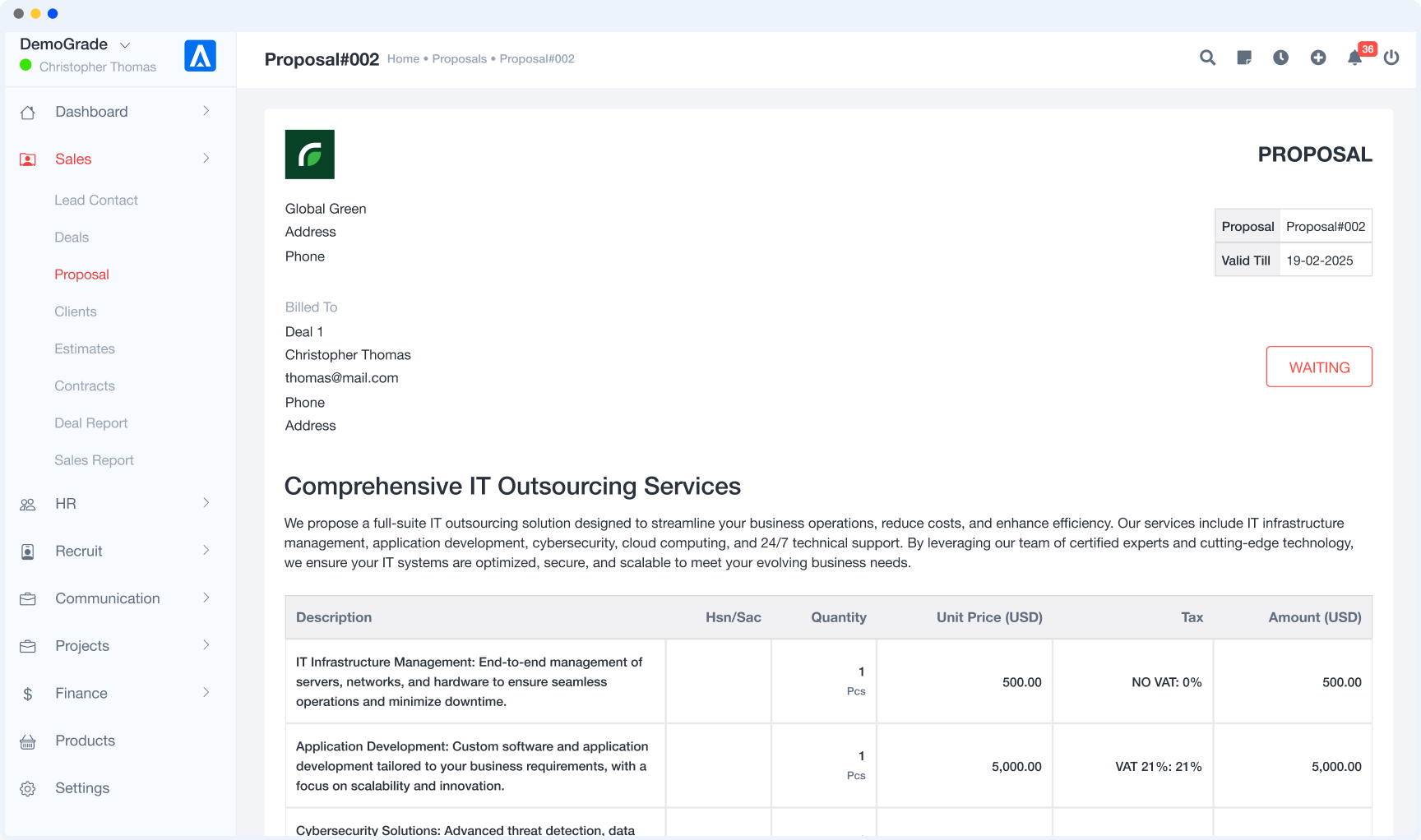Image resolution: width=1421 pixels, height=840 pixels.
Task: Open Deal Report submenu item
Action: (91, 423)
